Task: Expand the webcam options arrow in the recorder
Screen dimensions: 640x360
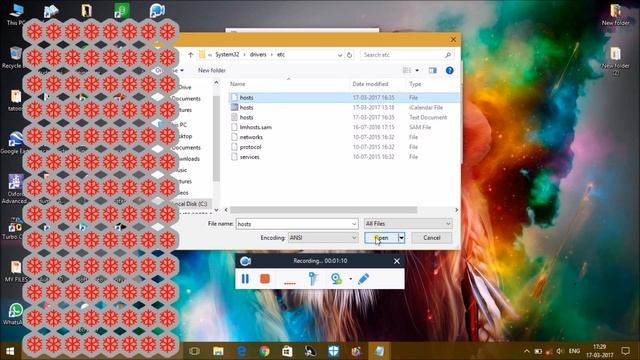Action: pos(350,279)
